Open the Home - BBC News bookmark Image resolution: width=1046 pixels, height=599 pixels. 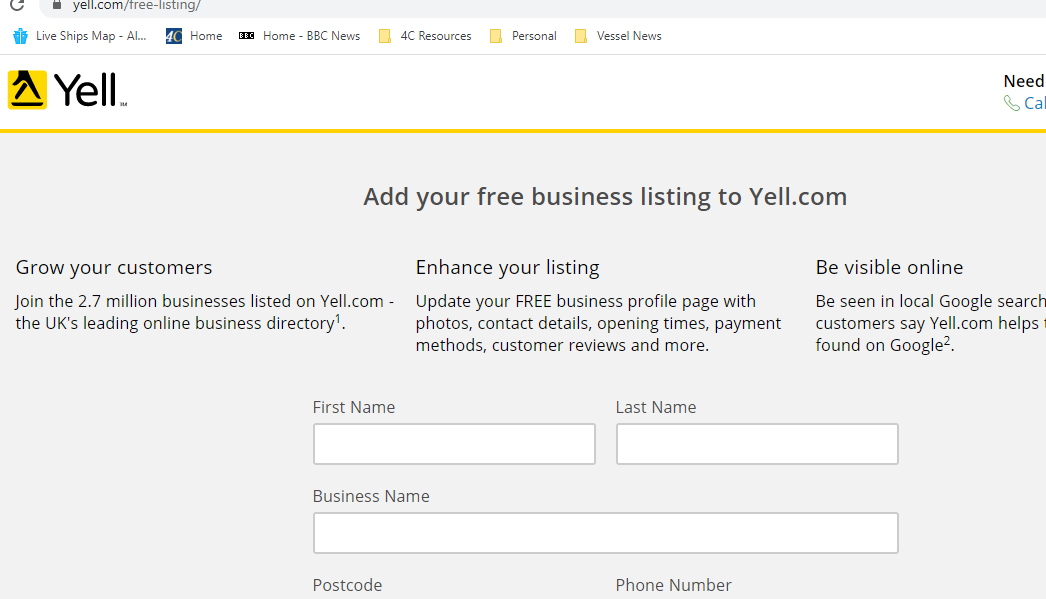coord(300,36)
